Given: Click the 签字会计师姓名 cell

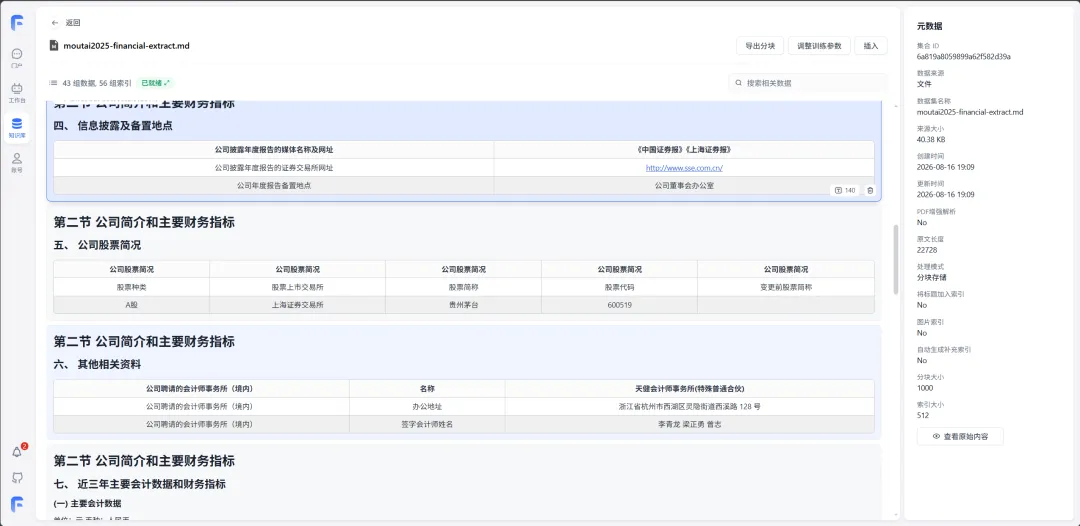Looking at the screenshot, I should pyautogui.click(x=427, y=424).
